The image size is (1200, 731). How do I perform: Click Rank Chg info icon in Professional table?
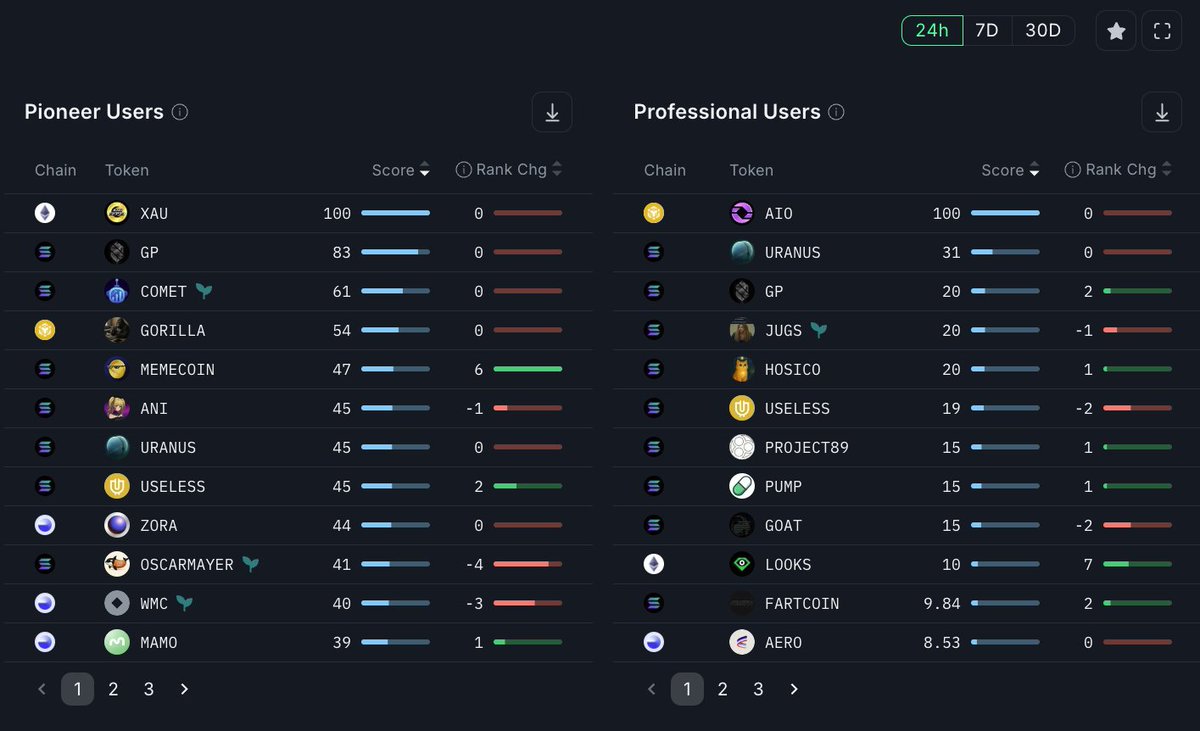[1073, 170]
